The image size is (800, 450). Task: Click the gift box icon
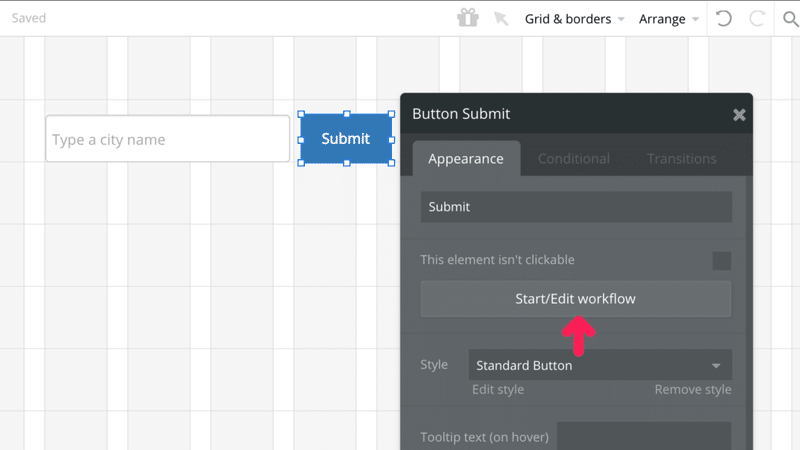click(468, 18)
